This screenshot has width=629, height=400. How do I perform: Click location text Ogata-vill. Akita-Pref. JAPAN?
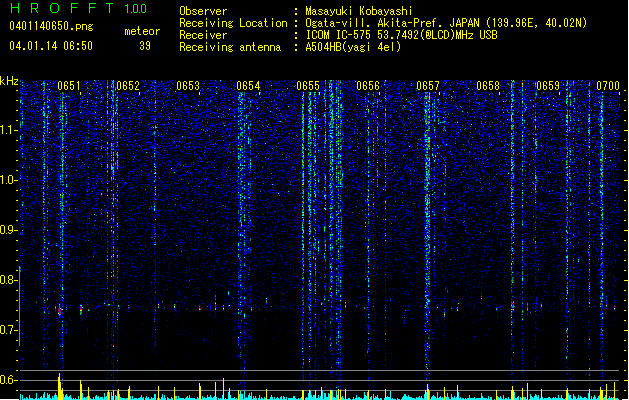click(x=392, y=23)
